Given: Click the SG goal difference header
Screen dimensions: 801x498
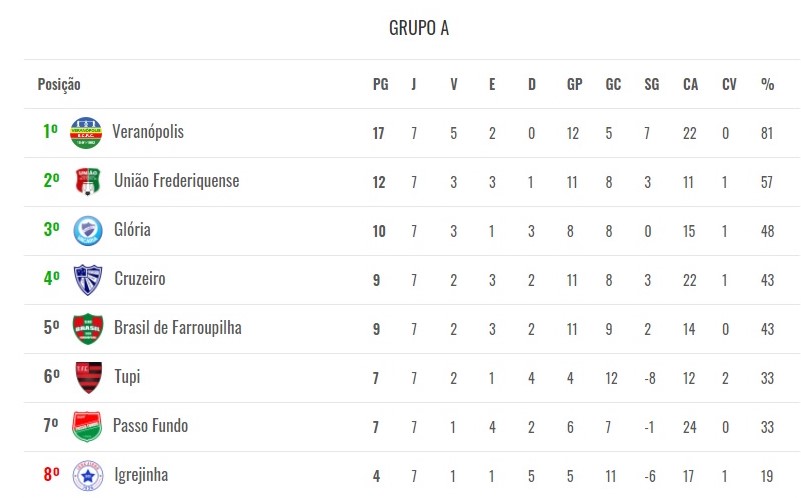Looking at the screenshot, I should 652,85.
